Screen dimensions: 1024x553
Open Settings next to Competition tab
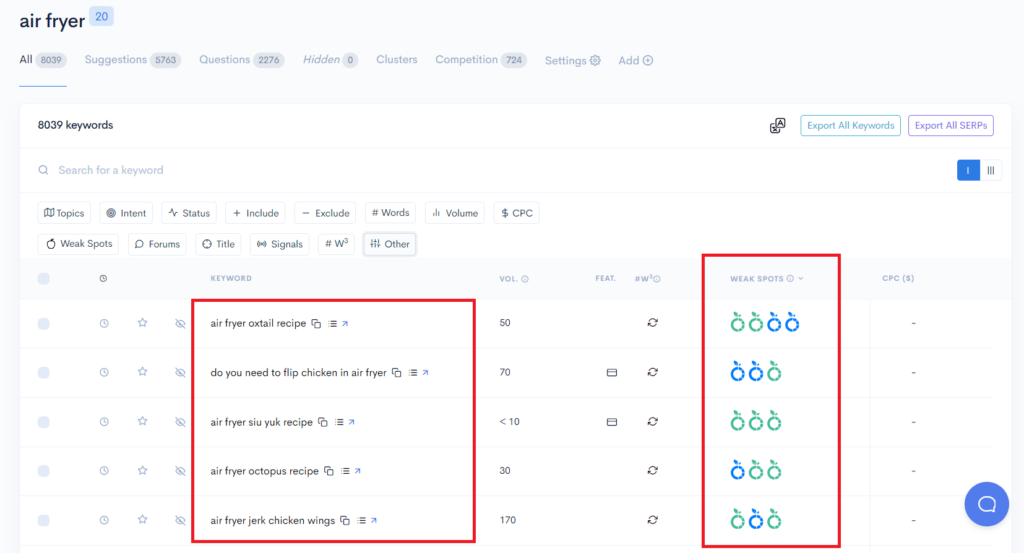click(573, 61)
